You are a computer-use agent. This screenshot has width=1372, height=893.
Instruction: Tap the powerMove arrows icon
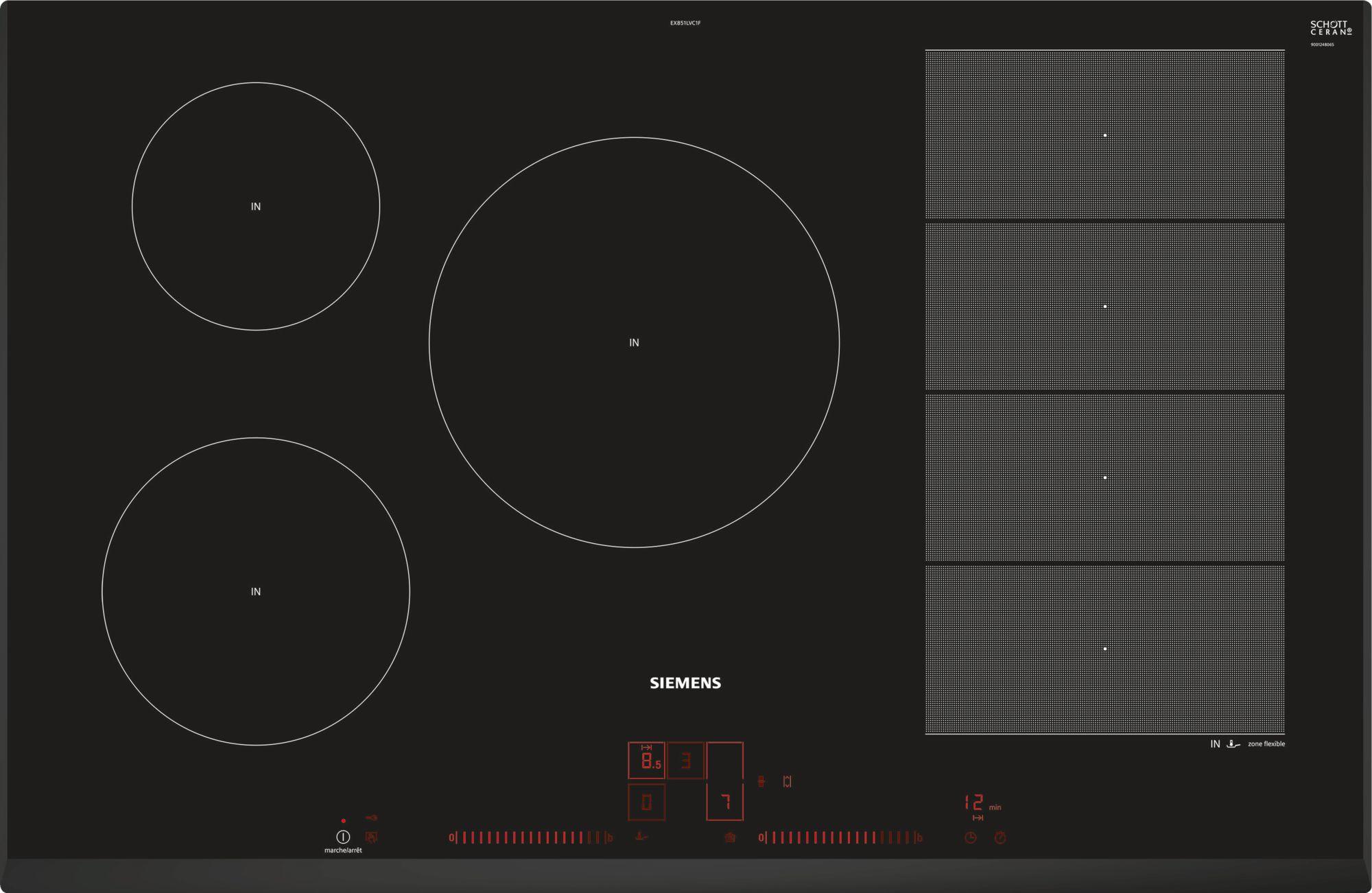(x=787, y=781)
